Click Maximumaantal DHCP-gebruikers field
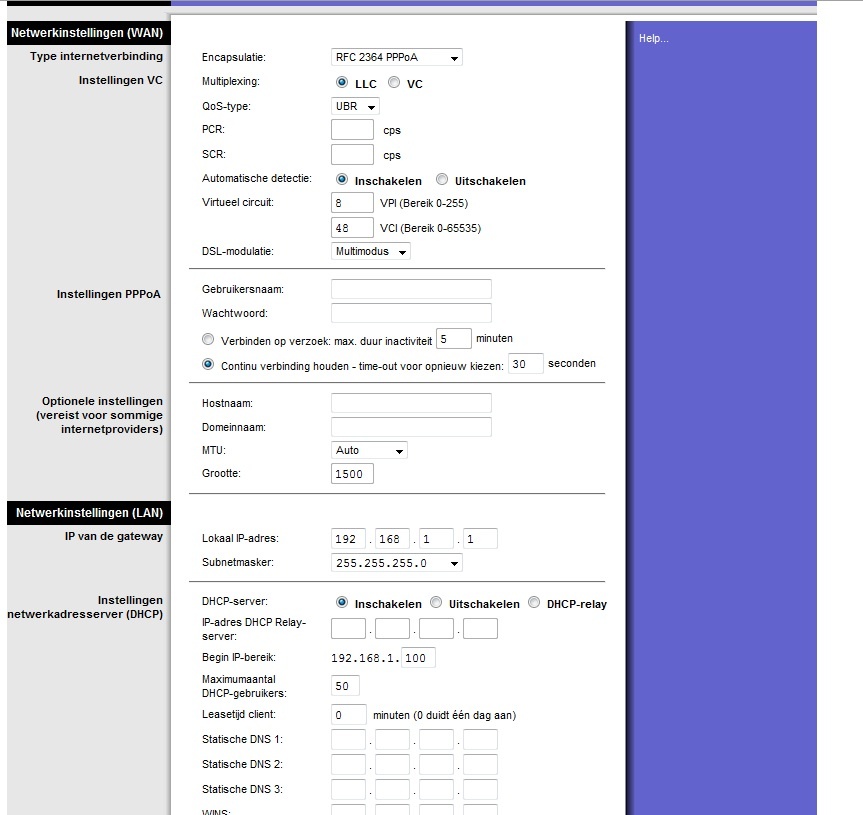863x815 pixels. click(x=345, y=686)
